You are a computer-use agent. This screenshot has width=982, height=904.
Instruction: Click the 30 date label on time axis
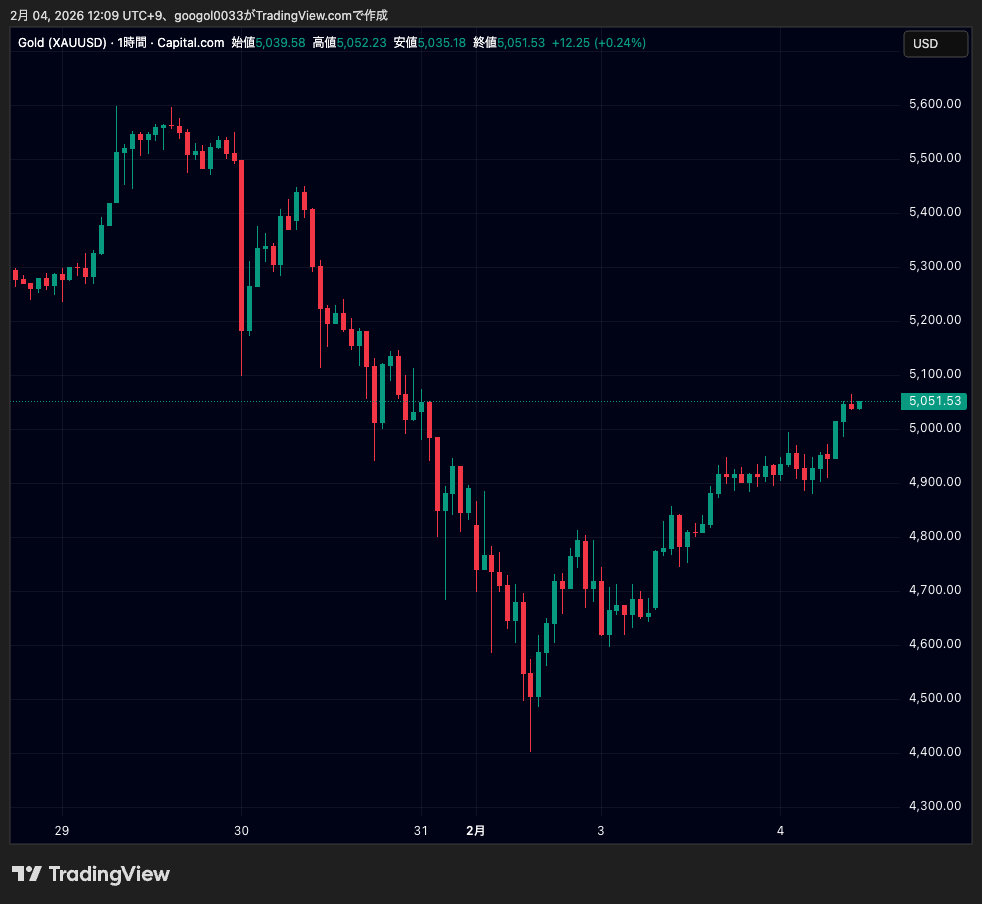tap(241, 831)
